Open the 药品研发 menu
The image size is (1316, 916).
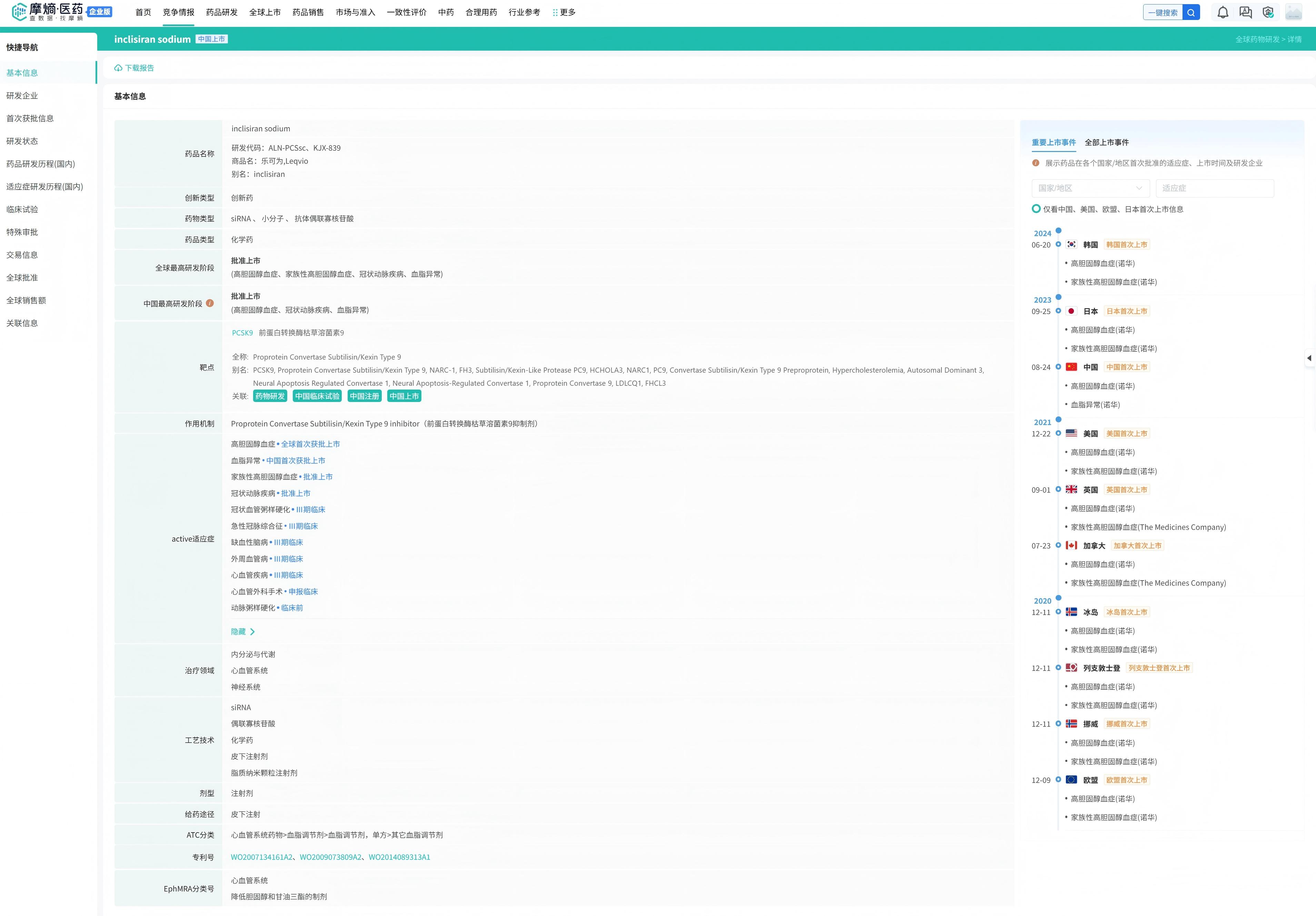(222, 13)
